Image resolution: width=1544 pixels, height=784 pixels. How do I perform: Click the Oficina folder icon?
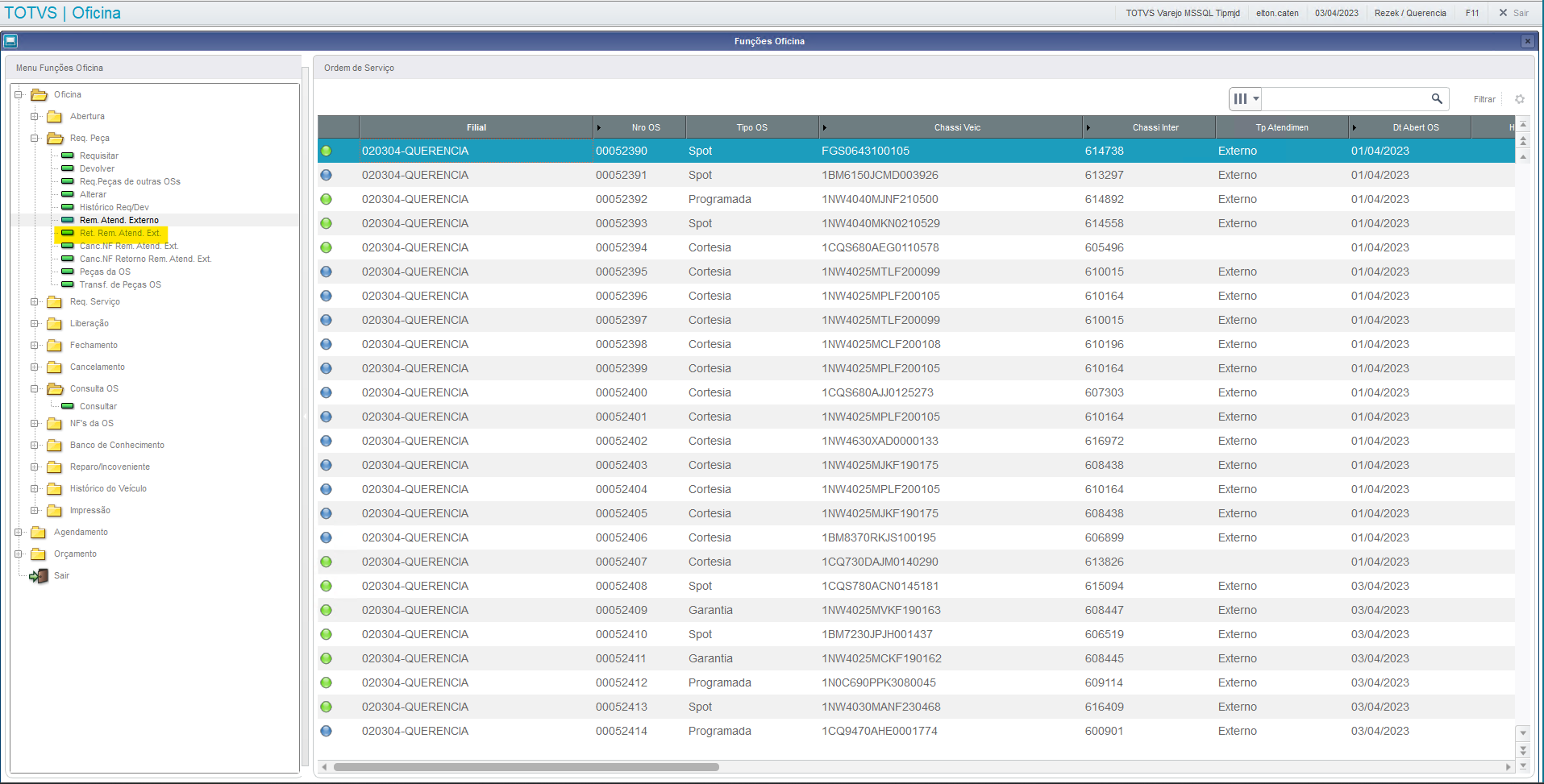(x=39, y=95)
